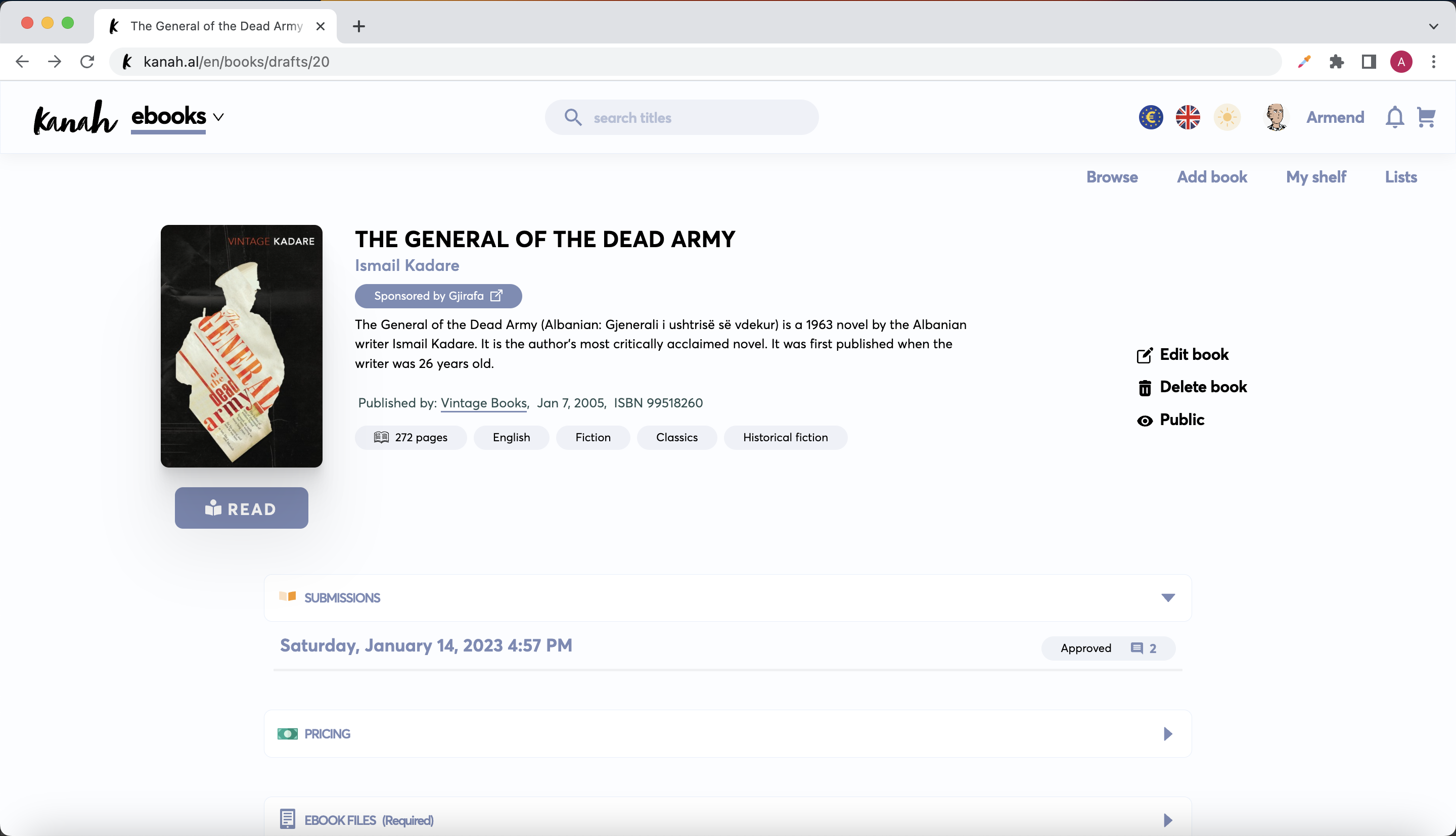Expand the Ebook Files section arrow
Screen dimensions: 1456x836
(x=1168, y=820)
